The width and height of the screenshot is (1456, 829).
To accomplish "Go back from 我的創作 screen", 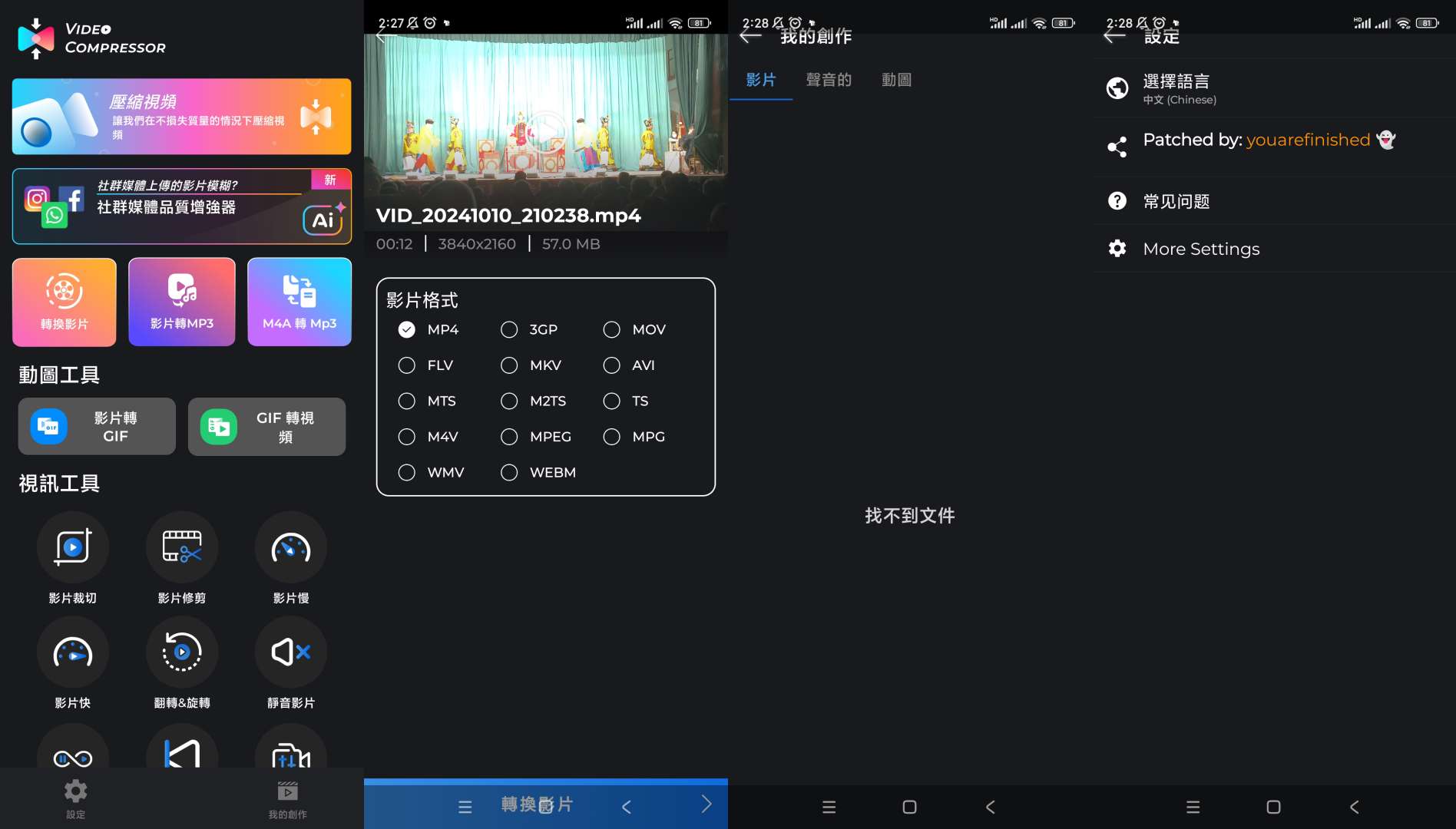I will (750, 36).
